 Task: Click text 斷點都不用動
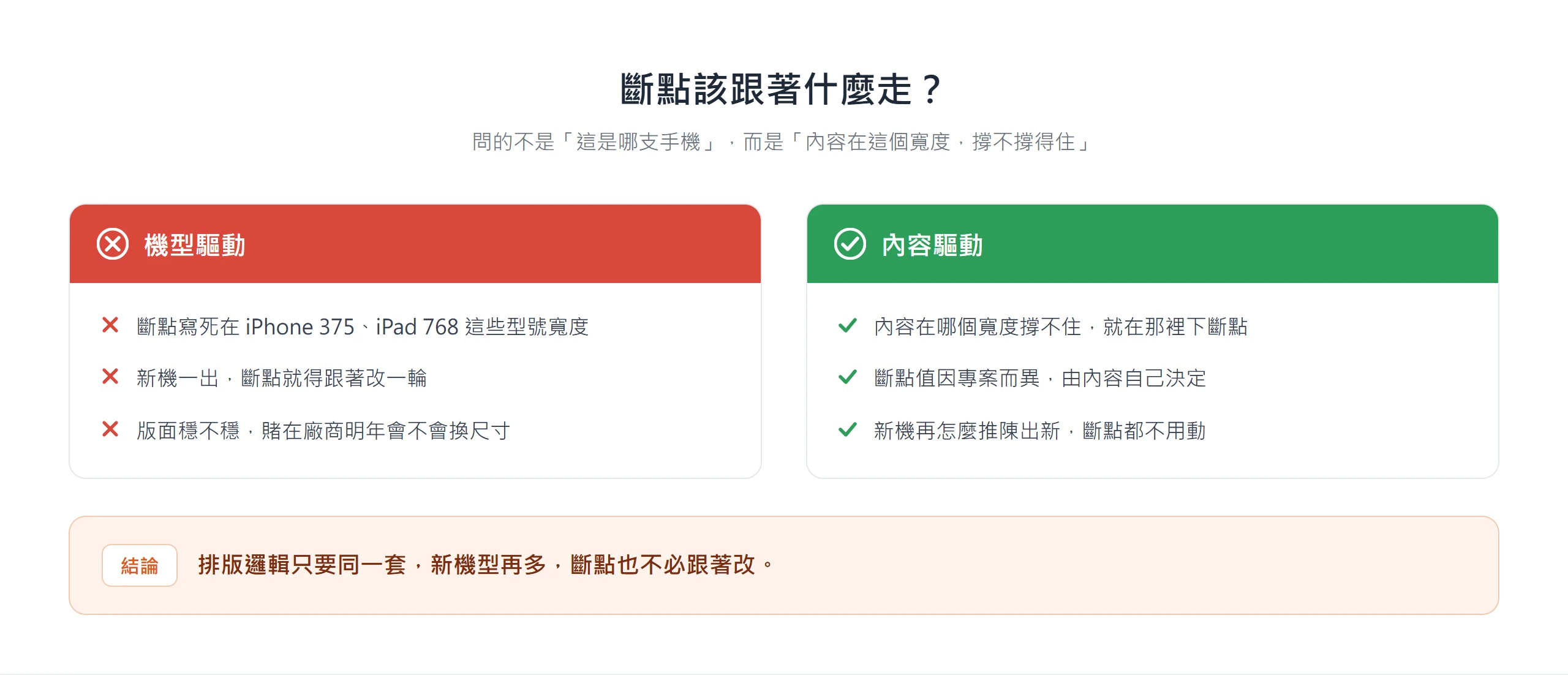coord(1144,431)
